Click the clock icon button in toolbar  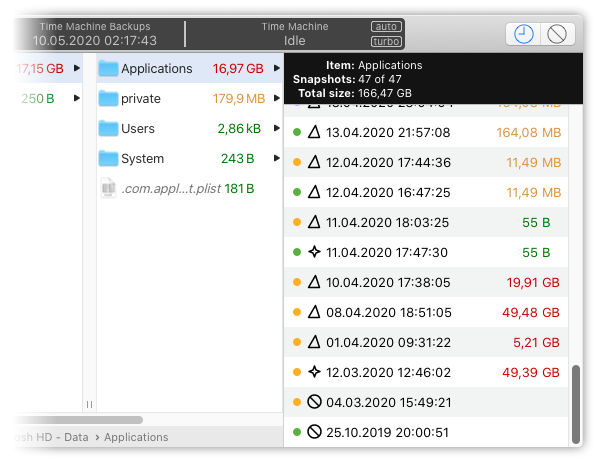point(523,34)
